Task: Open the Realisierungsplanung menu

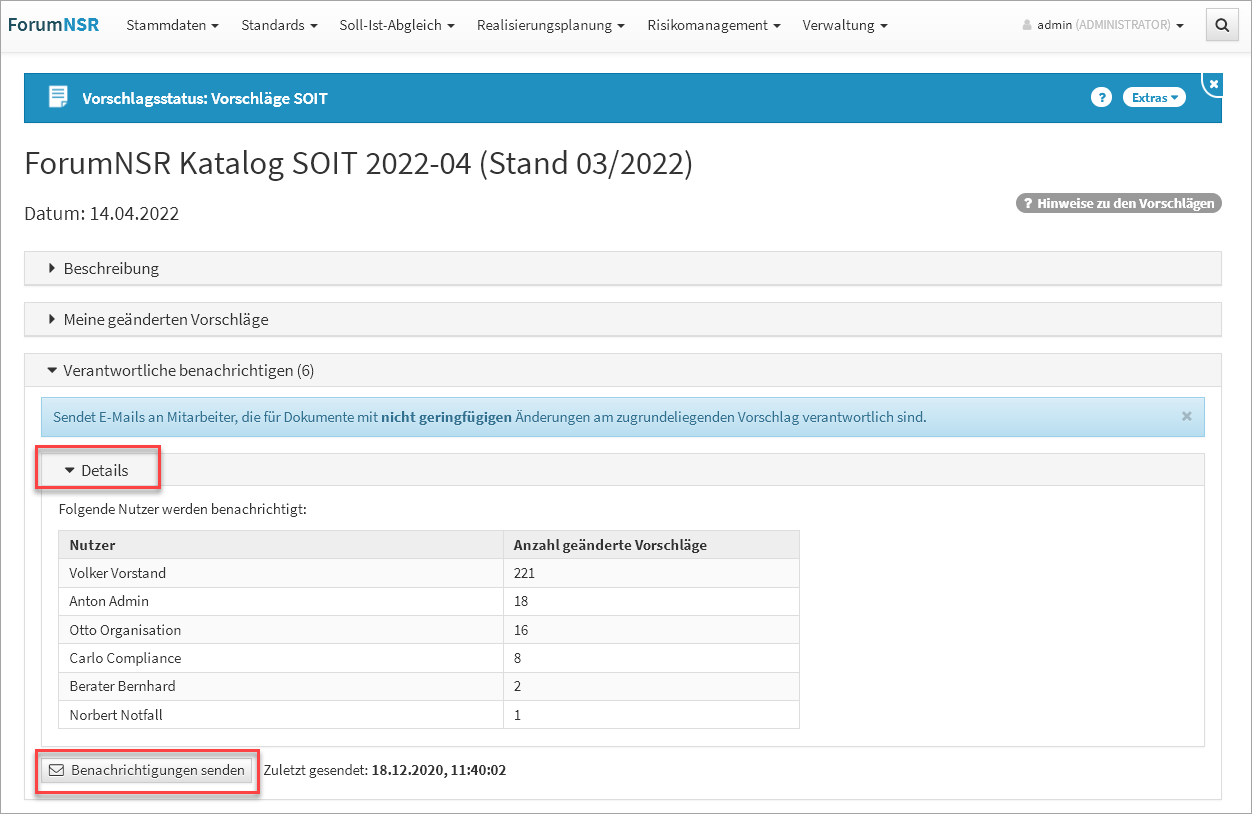Action: coord(550,25)
